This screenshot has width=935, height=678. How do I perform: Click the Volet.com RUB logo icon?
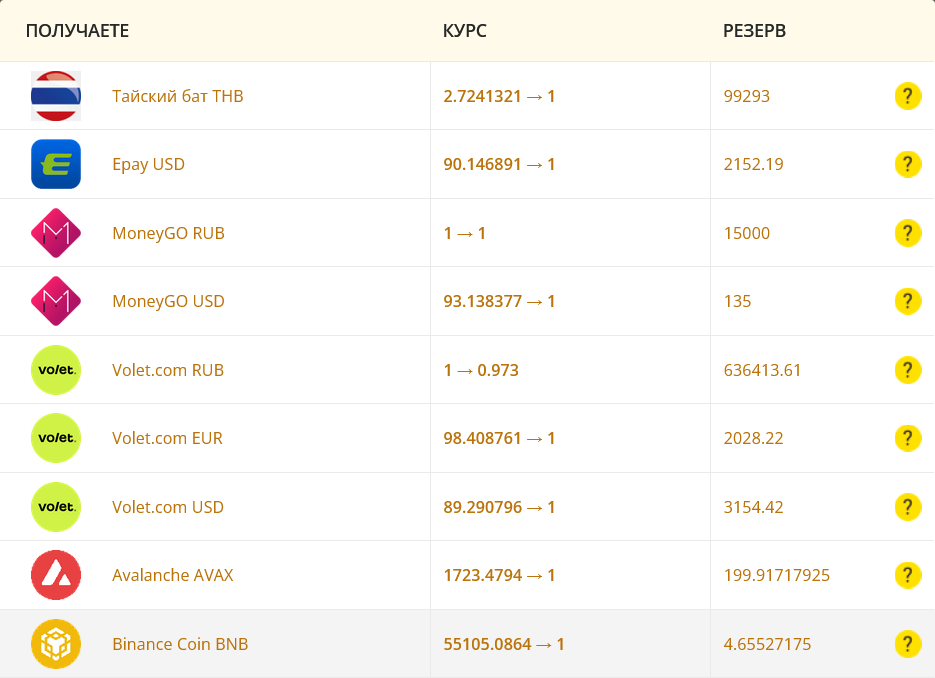pyautogui.click(x=56, y=370)
